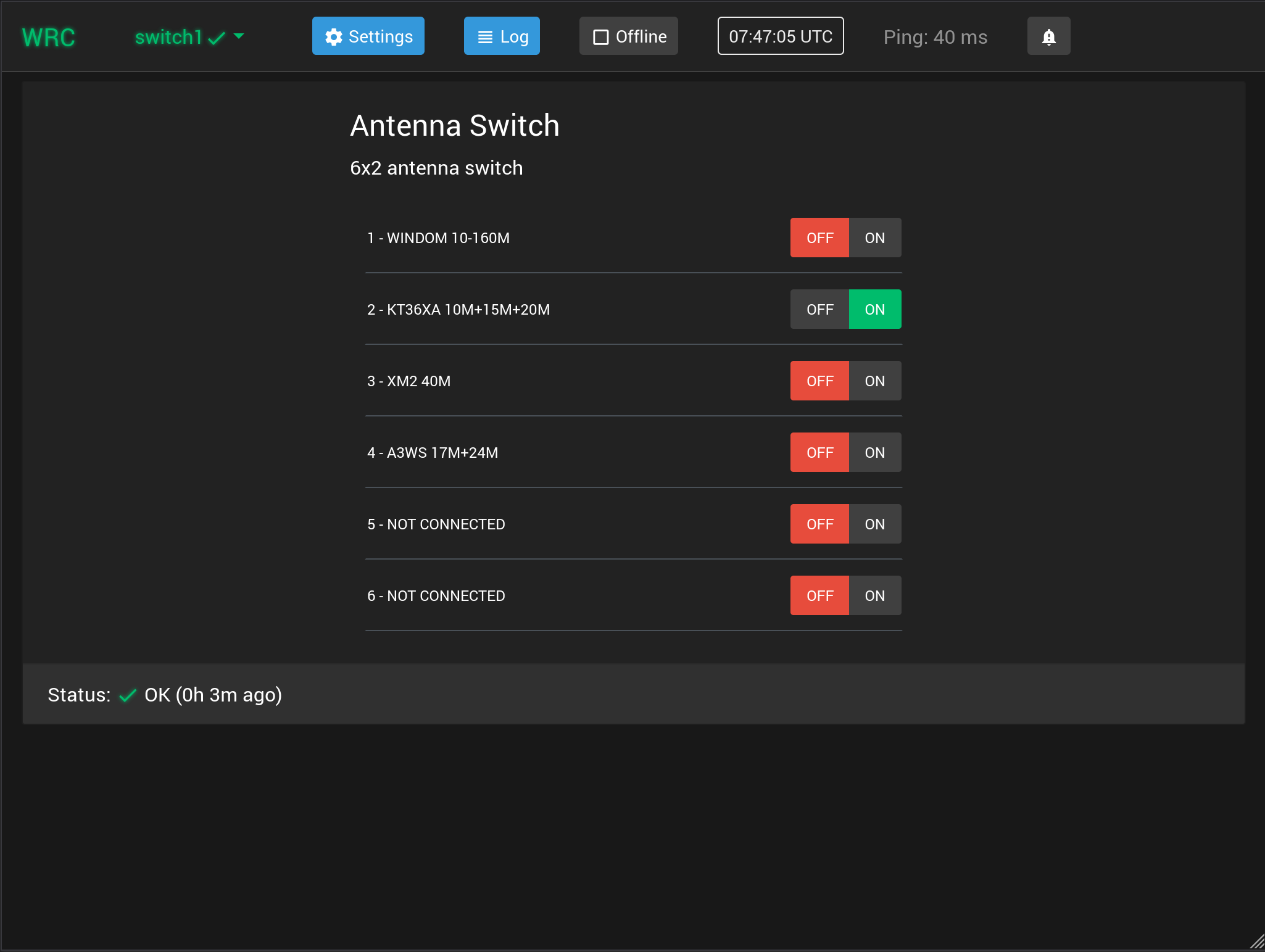This screenshot has height=952, width=1265.
Task: Turn ON antenna 3 XM2 40M
Action: [874, 381]
